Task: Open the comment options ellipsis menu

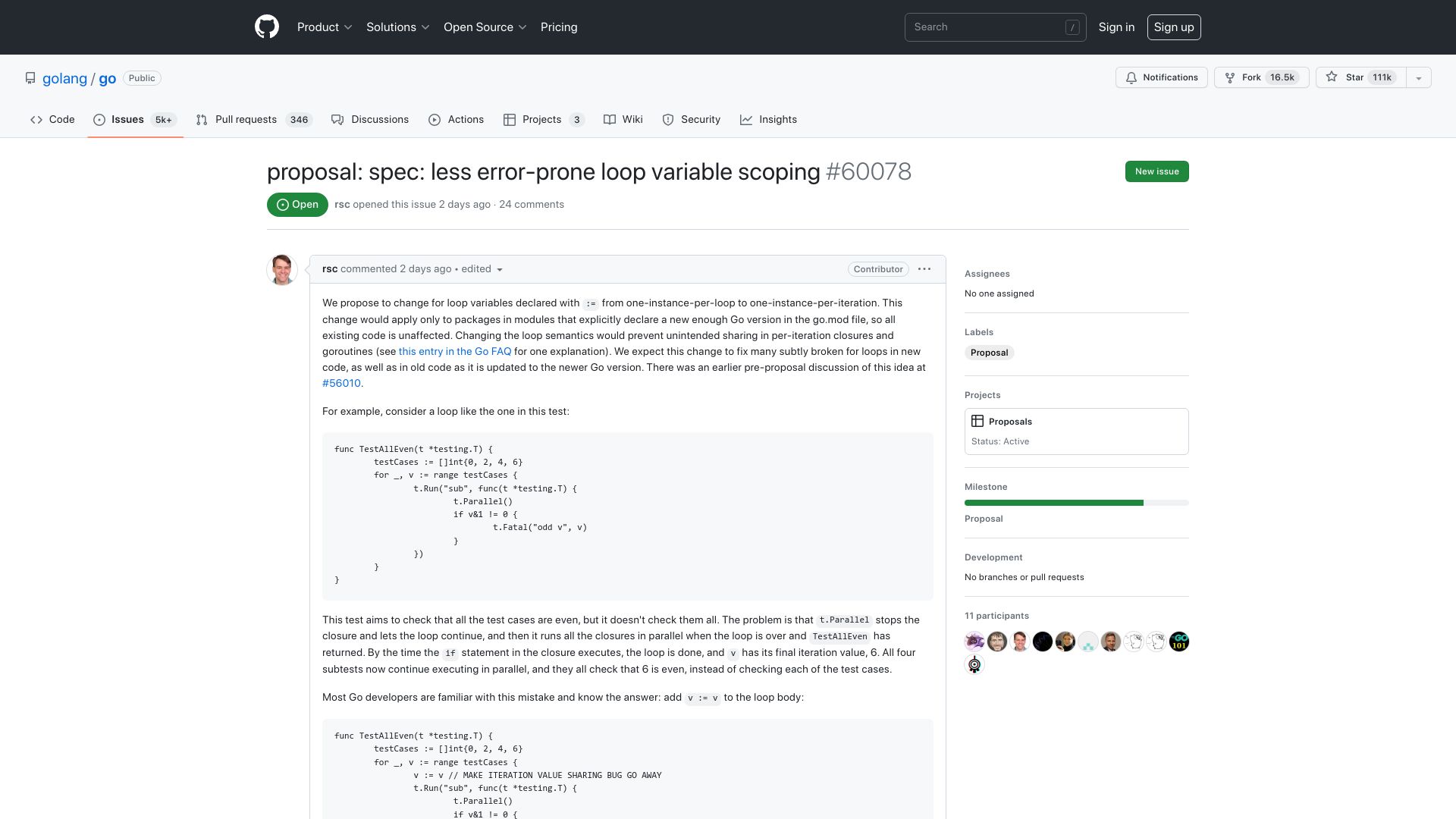Action: (924, 269)
